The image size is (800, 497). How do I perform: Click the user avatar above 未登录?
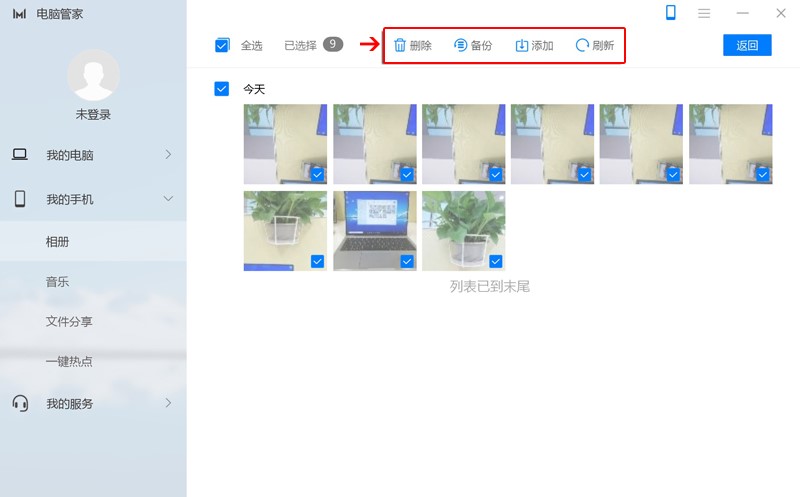tap(93, 75)
